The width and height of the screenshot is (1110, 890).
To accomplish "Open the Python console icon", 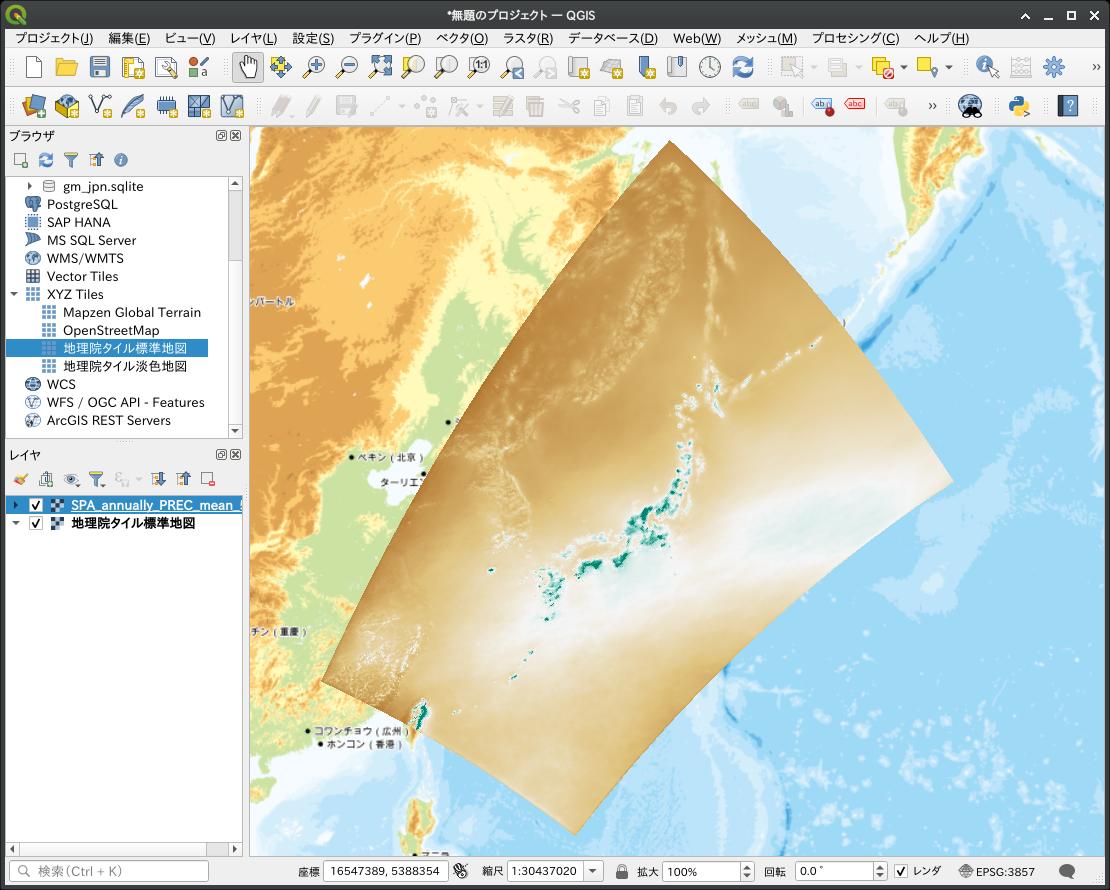I will tap(1019, 106).
